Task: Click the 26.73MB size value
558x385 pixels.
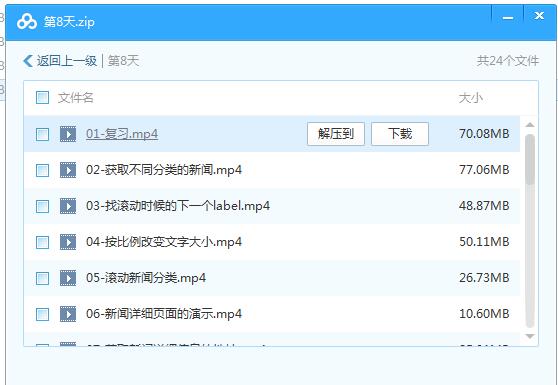Action: [484, 278]
